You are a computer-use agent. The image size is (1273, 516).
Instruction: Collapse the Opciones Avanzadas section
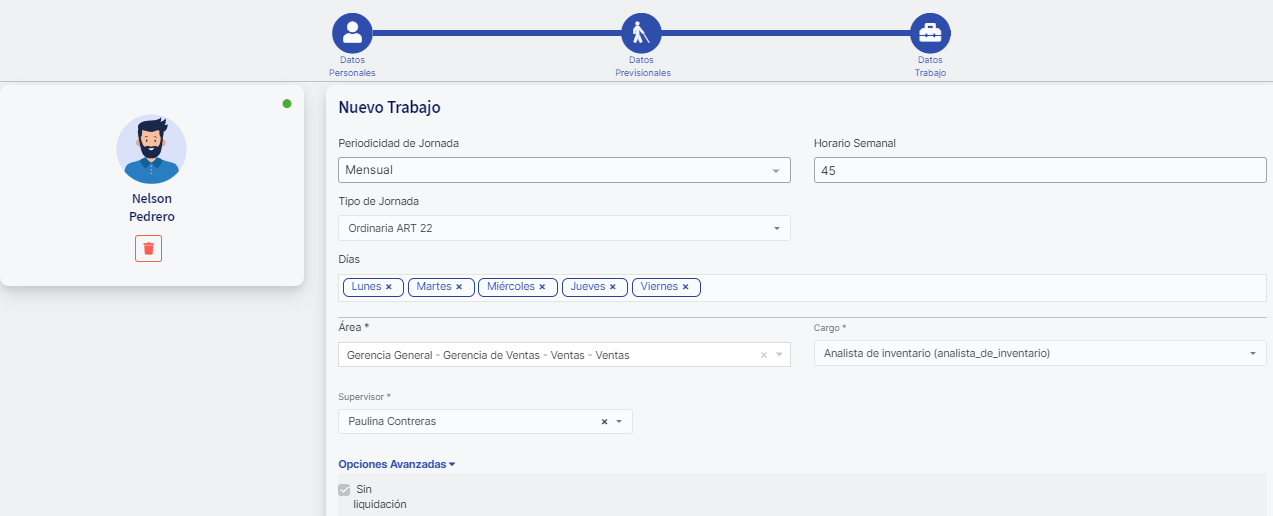tap(397, 464)
